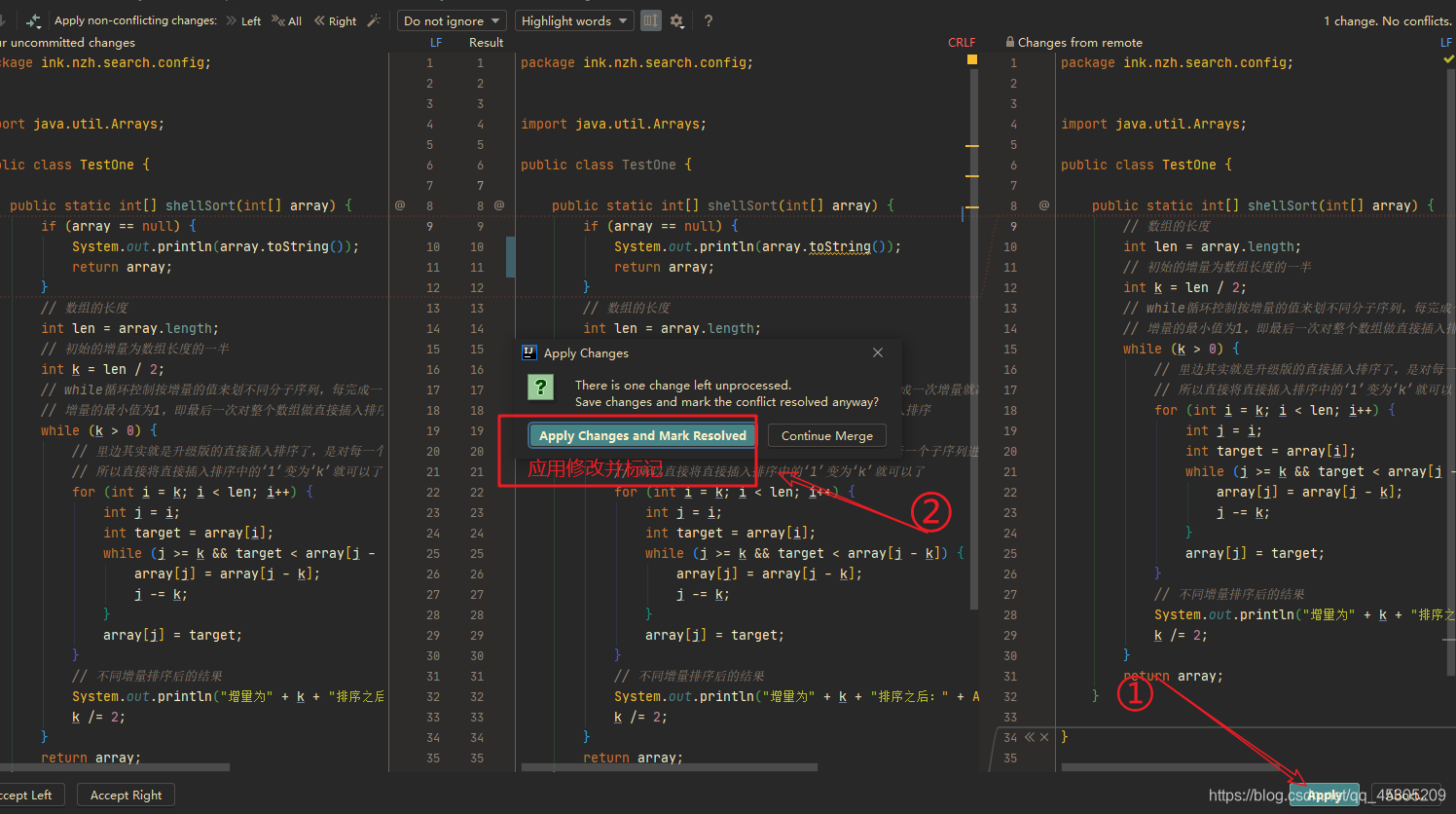
Task: Click the 'Continue Merge' button
Action: (x=827, y=435)
